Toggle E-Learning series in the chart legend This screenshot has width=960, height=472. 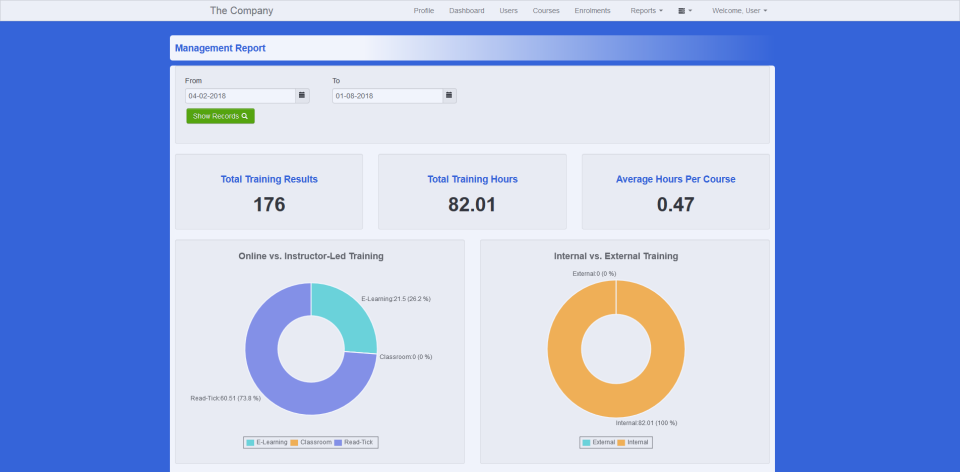pos(266,442)
